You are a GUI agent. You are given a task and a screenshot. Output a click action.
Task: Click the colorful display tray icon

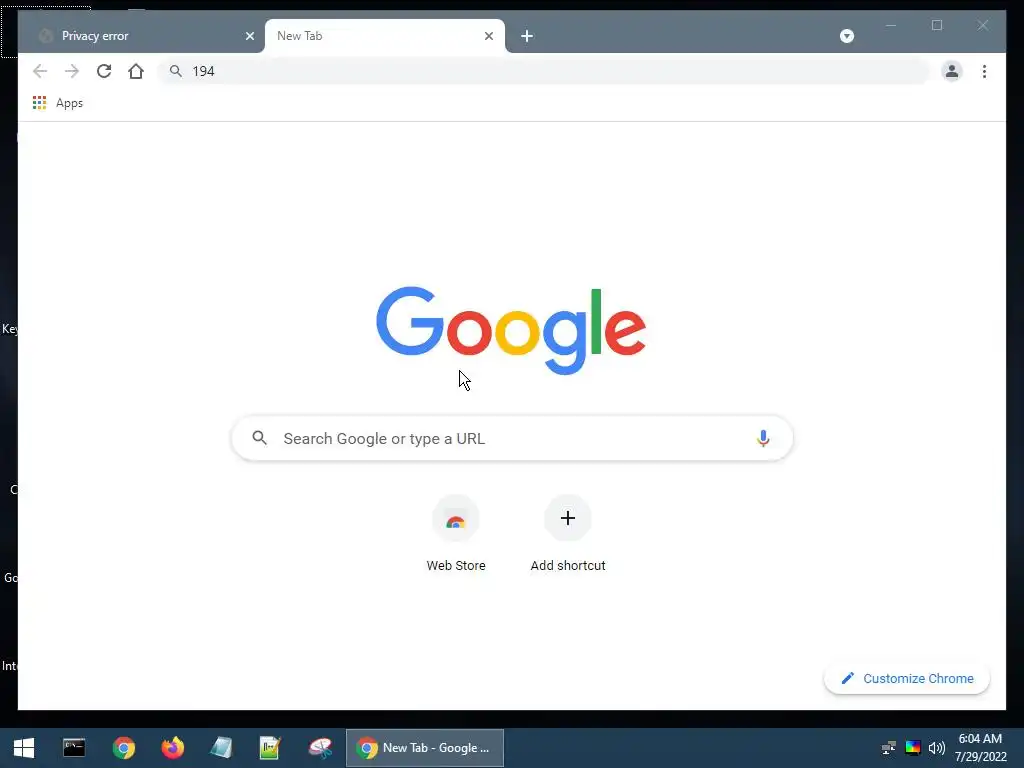coord(913,748)
